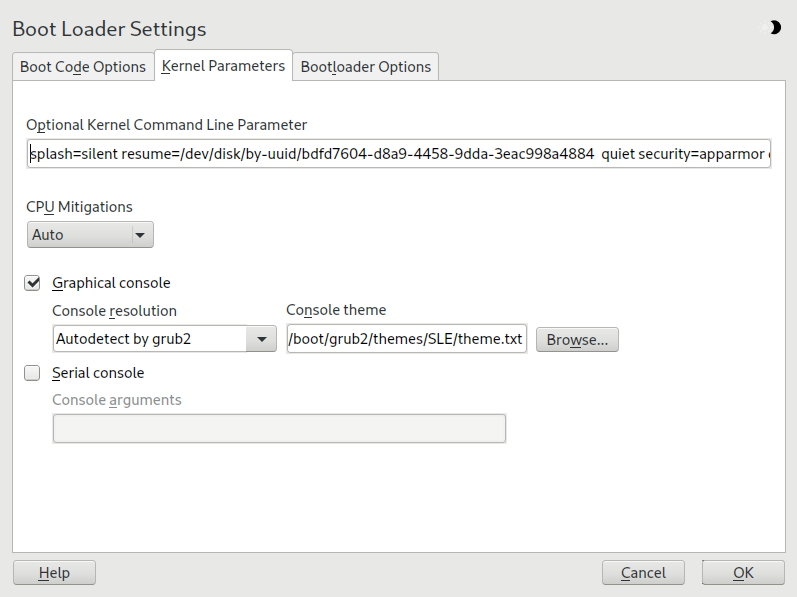The image size is (797, 597).
Task: Click the Graphical console label text
Action: 111,283
